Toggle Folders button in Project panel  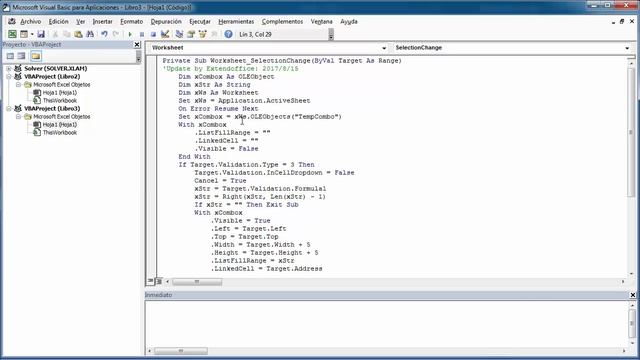36,56
